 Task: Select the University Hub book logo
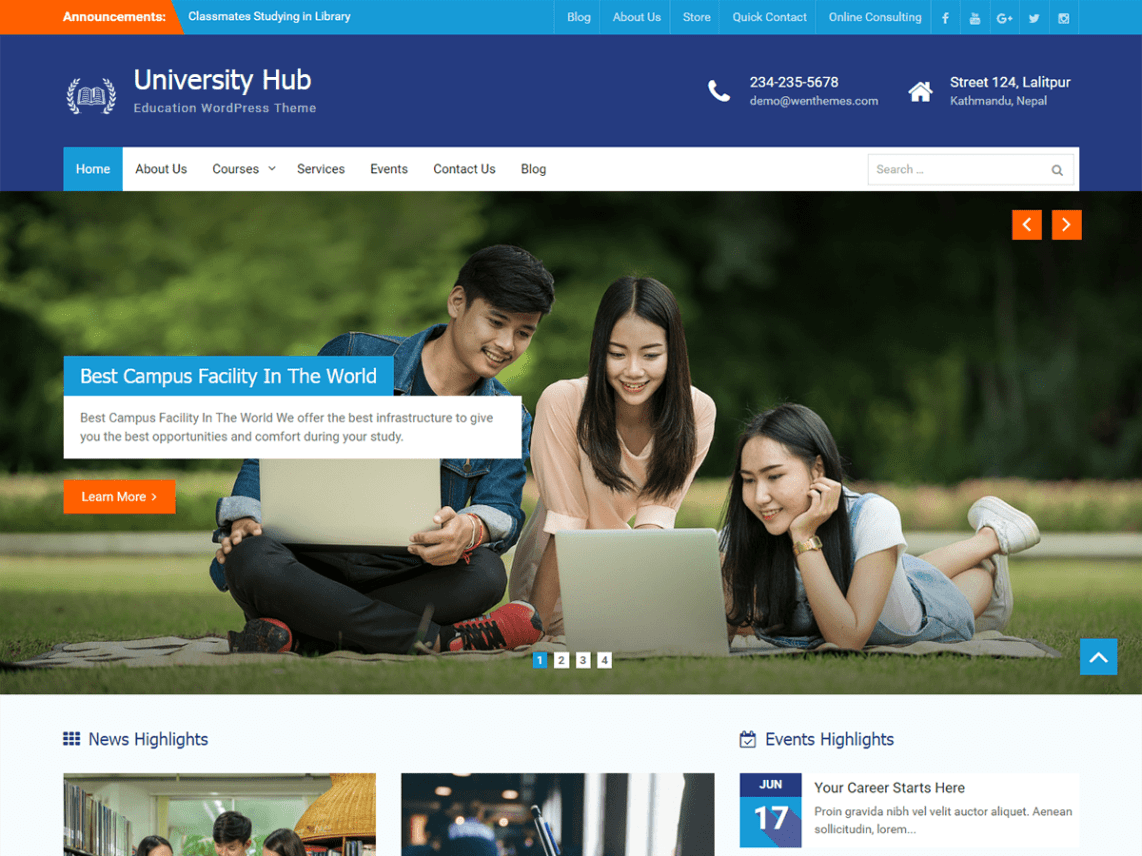click(91, 95)
